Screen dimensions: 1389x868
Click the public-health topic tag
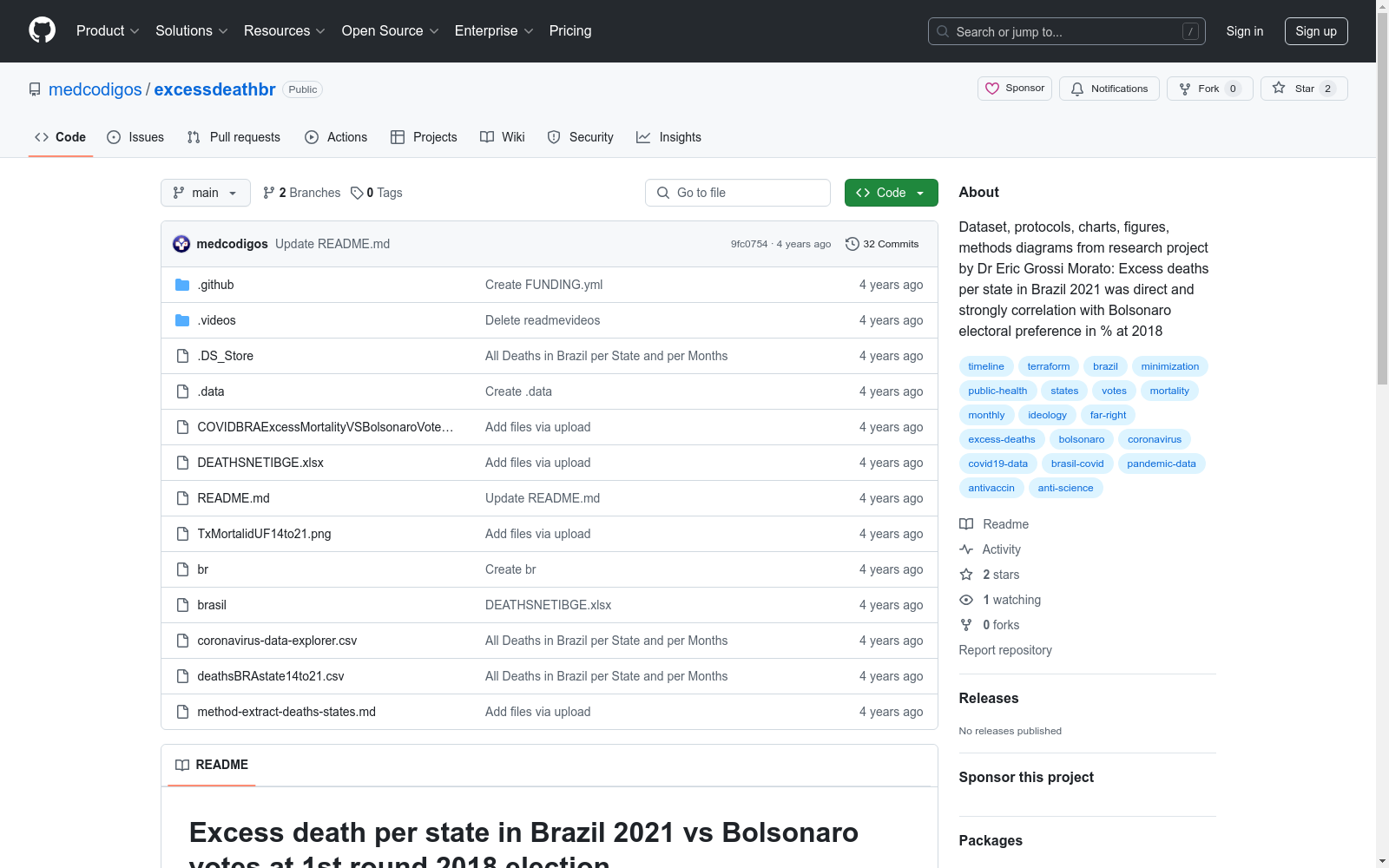(x=997, y=391)
